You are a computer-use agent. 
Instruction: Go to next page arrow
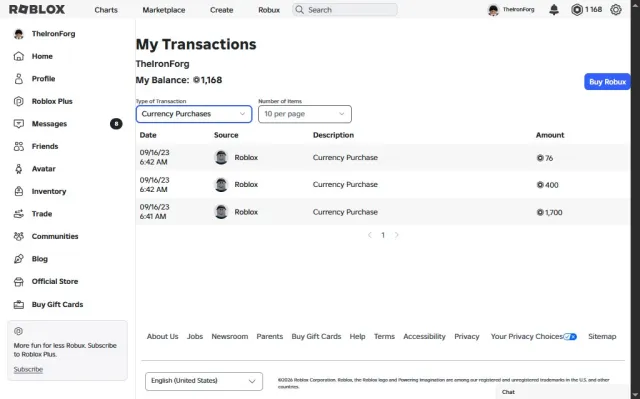(x=396, y=235)
